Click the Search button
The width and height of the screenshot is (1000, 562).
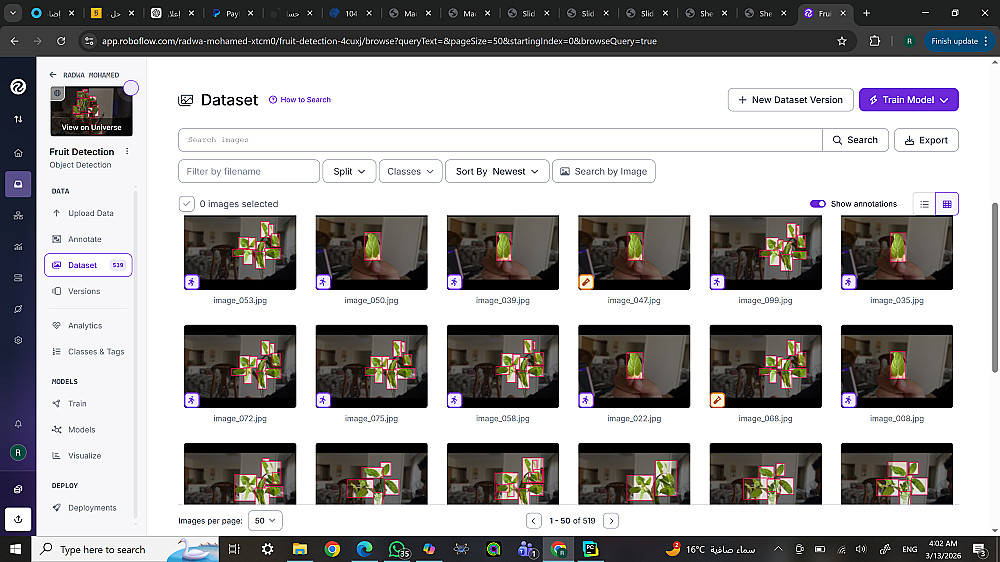(855, 140)
